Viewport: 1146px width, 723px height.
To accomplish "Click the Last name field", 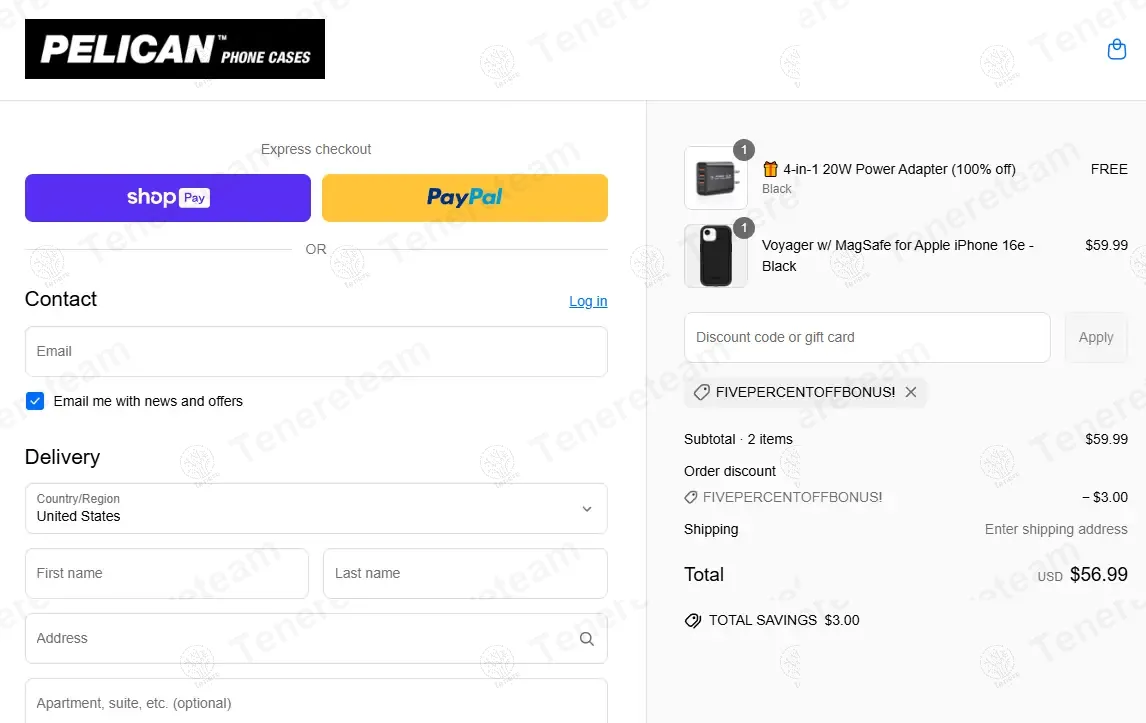I will tap(465, 573).
